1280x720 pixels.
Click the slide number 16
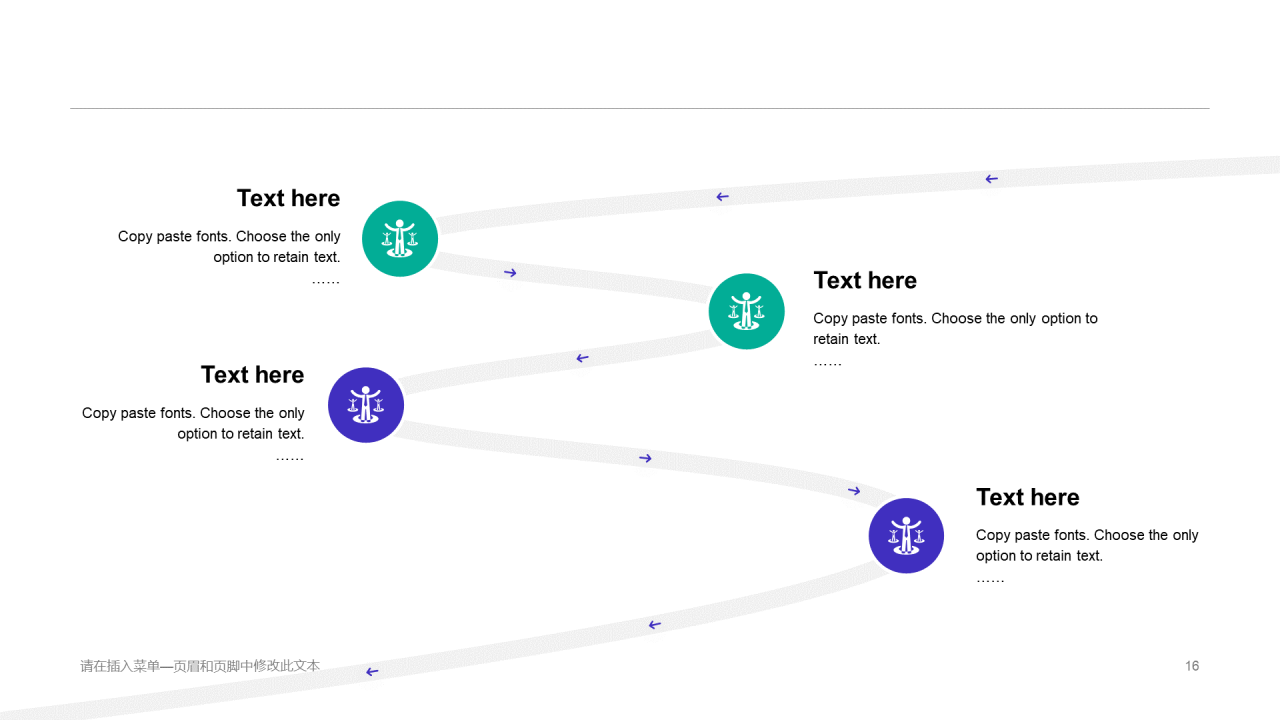coord(1192,666)
